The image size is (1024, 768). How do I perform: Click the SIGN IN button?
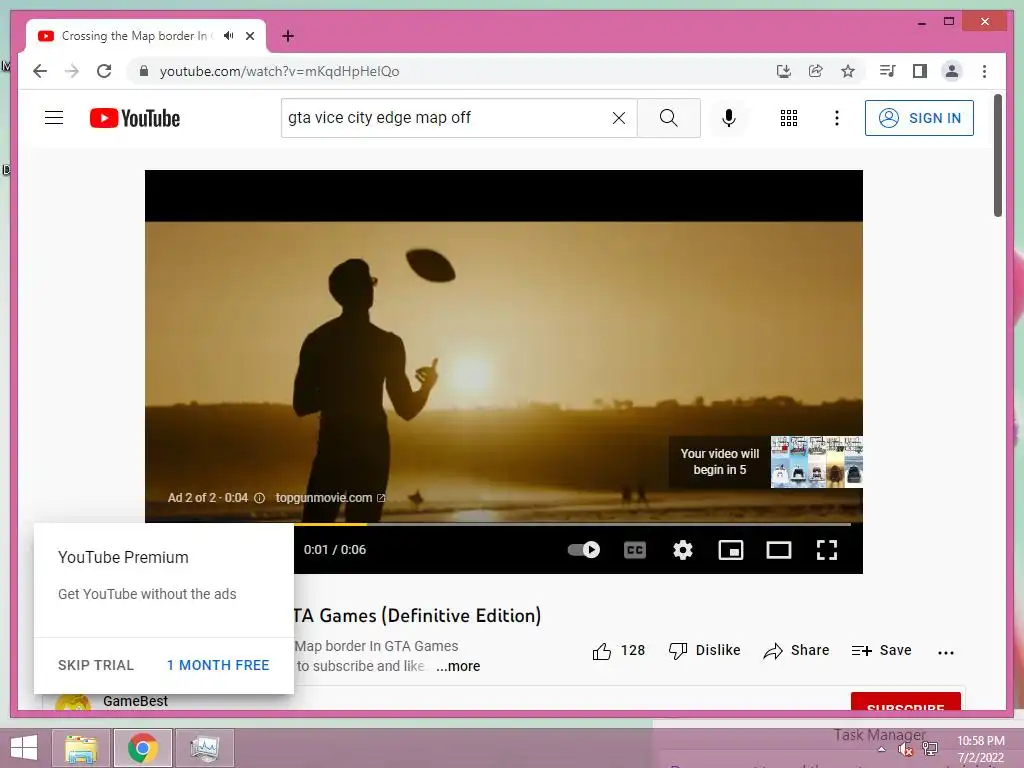click(x=919, y=118)
